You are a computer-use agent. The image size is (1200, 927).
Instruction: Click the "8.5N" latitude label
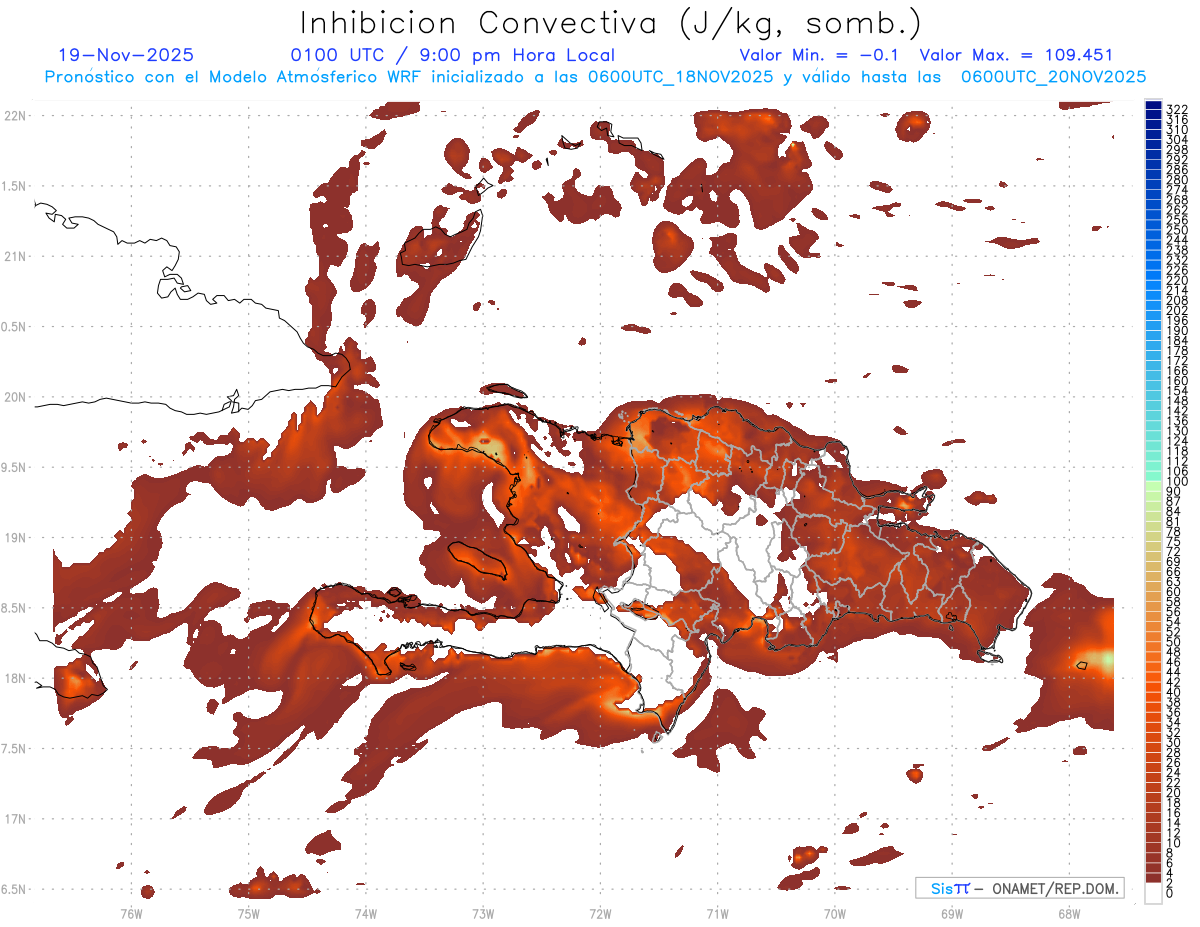pyautogui.click(x=15, y=608)
